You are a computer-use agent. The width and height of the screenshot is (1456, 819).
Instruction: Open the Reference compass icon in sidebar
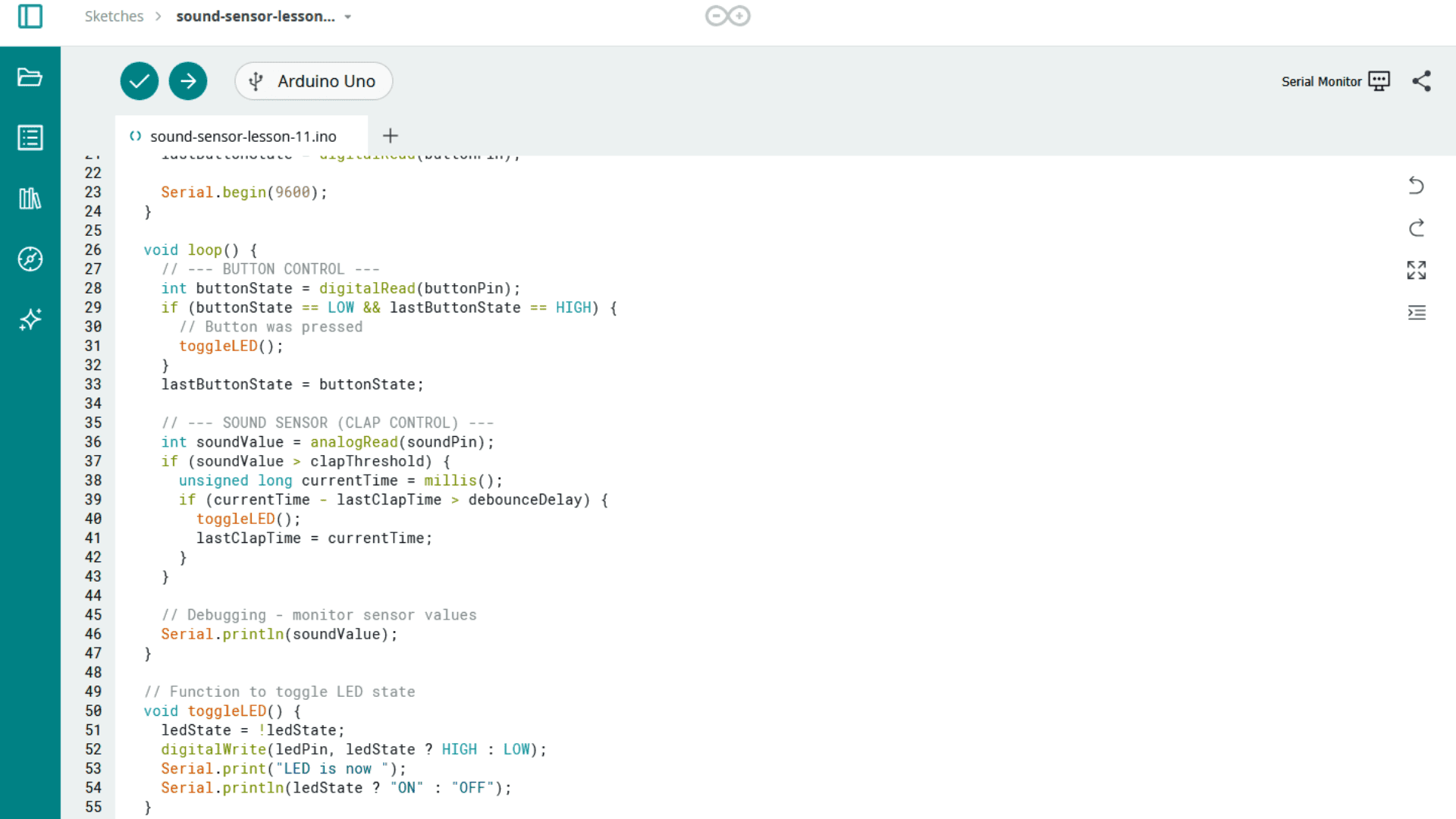click(x=30, y=259)
